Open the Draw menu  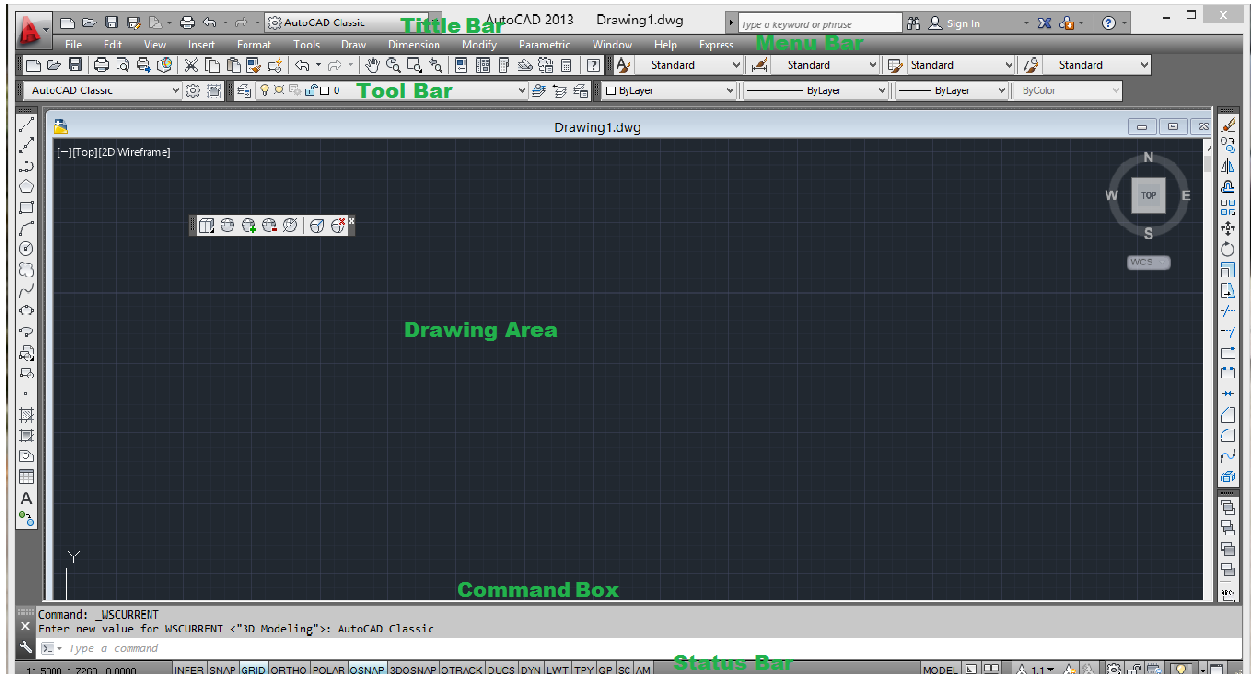point(353,45)
